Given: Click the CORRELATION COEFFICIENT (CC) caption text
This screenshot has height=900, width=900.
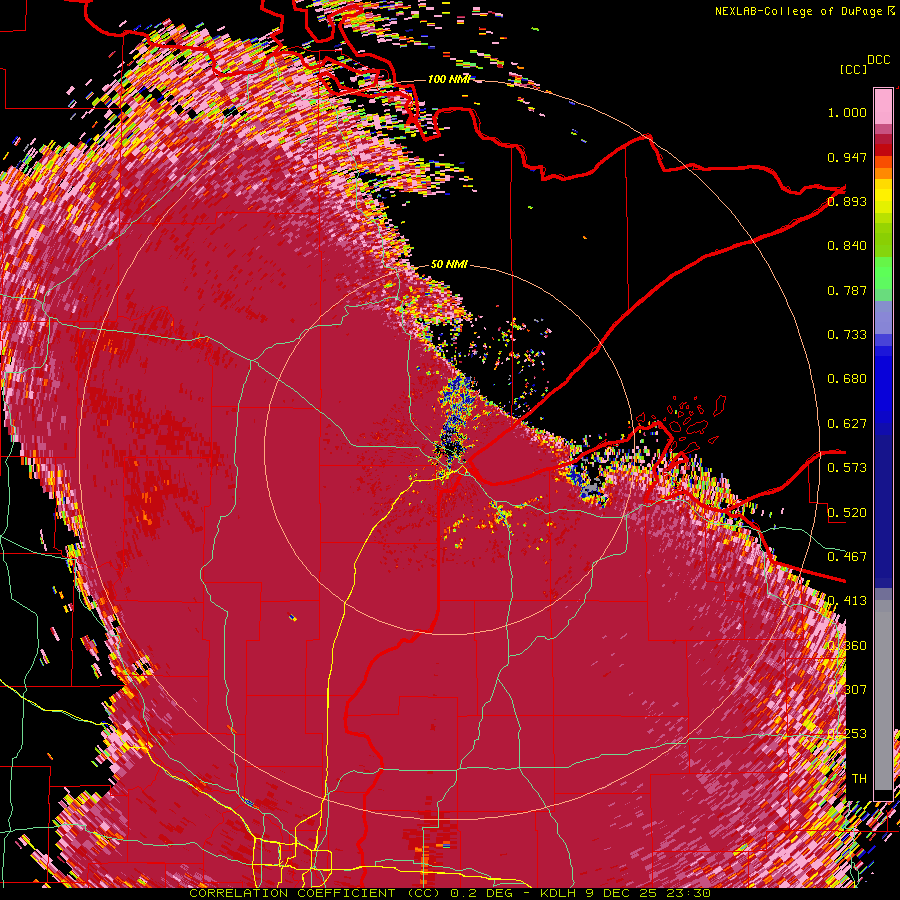Looking at the screenshot, I should 315,893.
